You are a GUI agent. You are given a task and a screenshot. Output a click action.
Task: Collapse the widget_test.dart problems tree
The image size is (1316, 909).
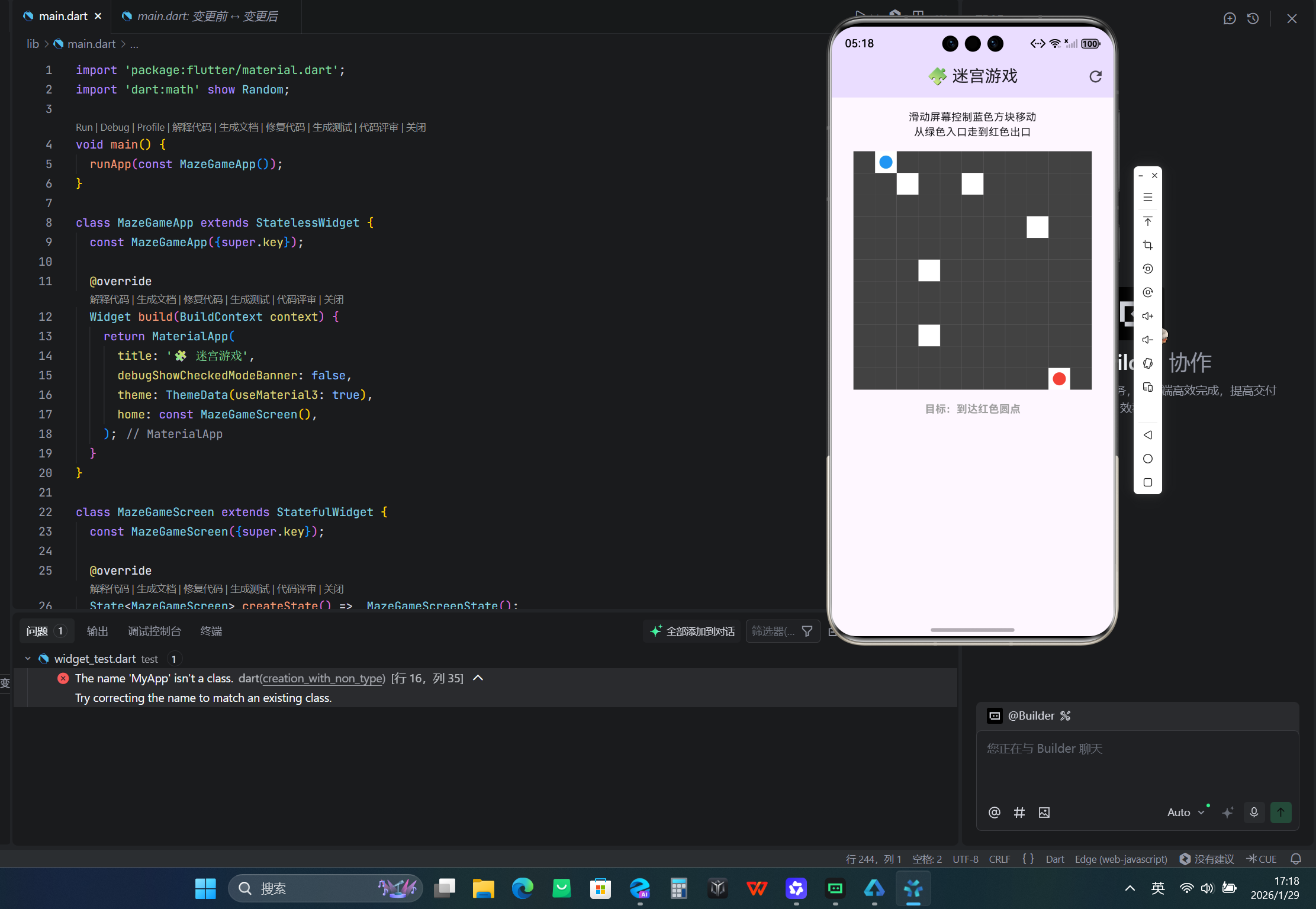[x=27, y=659]
